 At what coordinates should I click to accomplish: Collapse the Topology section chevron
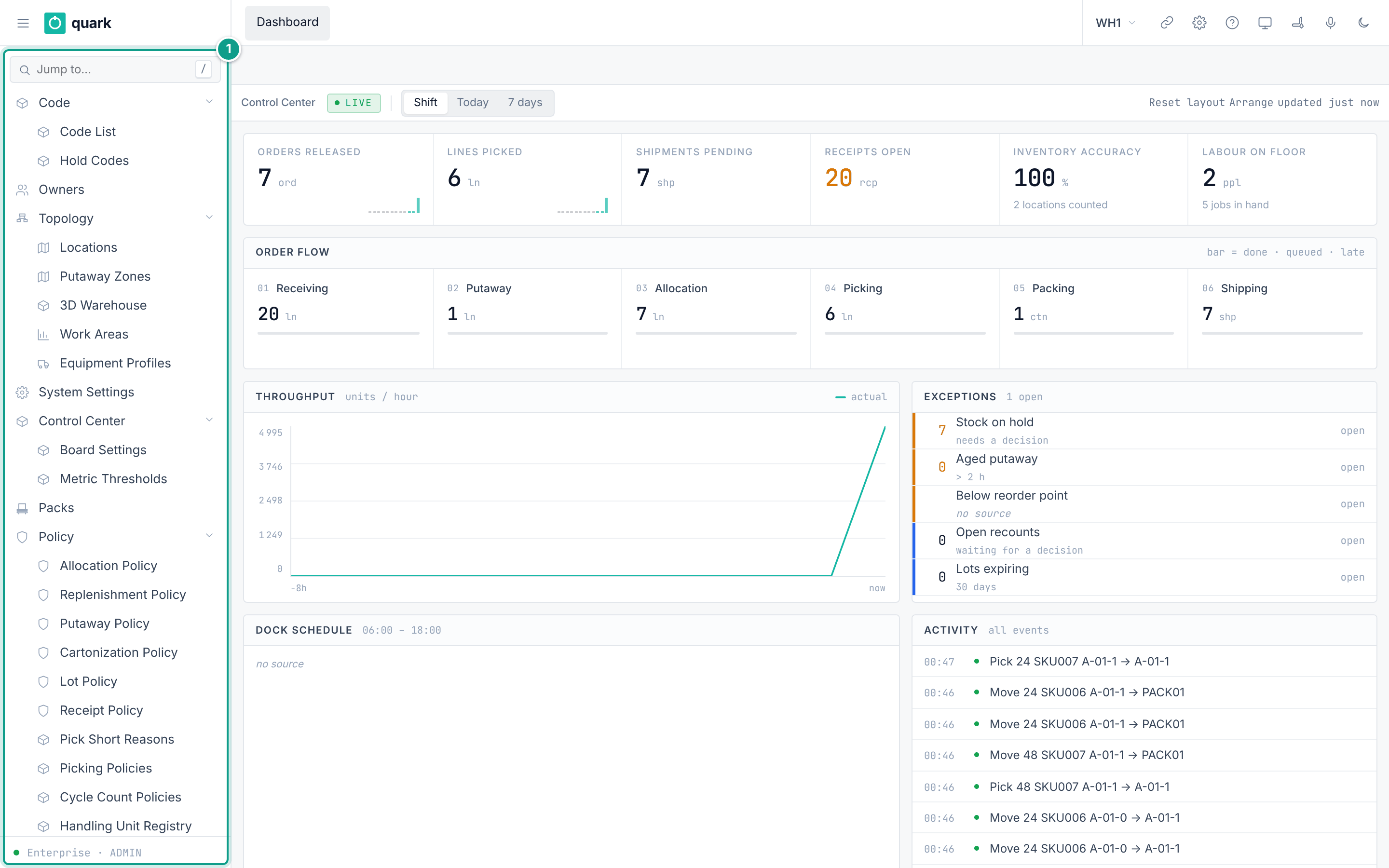click(x=209, y=217)
